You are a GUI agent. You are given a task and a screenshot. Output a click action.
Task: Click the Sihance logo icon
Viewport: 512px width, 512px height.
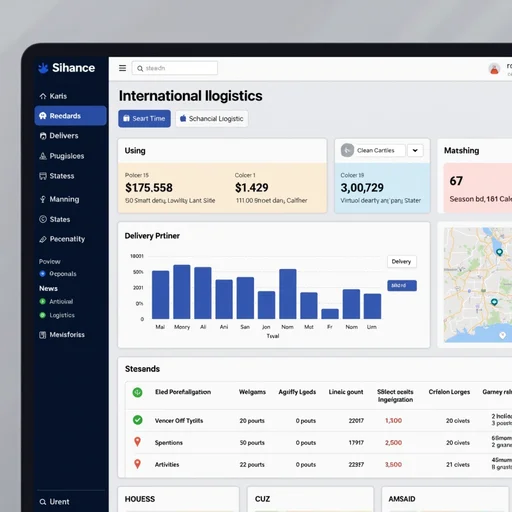click(43, 68)
